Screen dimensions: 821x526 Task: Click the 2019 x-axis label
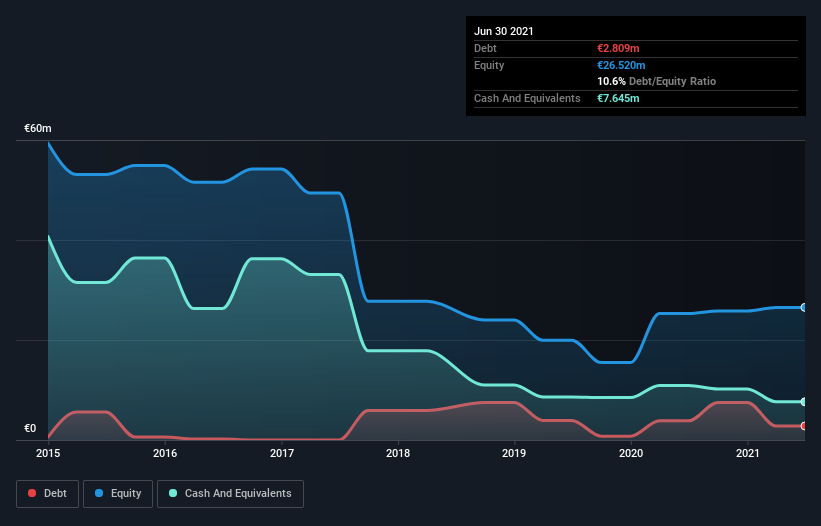[514, 453]
